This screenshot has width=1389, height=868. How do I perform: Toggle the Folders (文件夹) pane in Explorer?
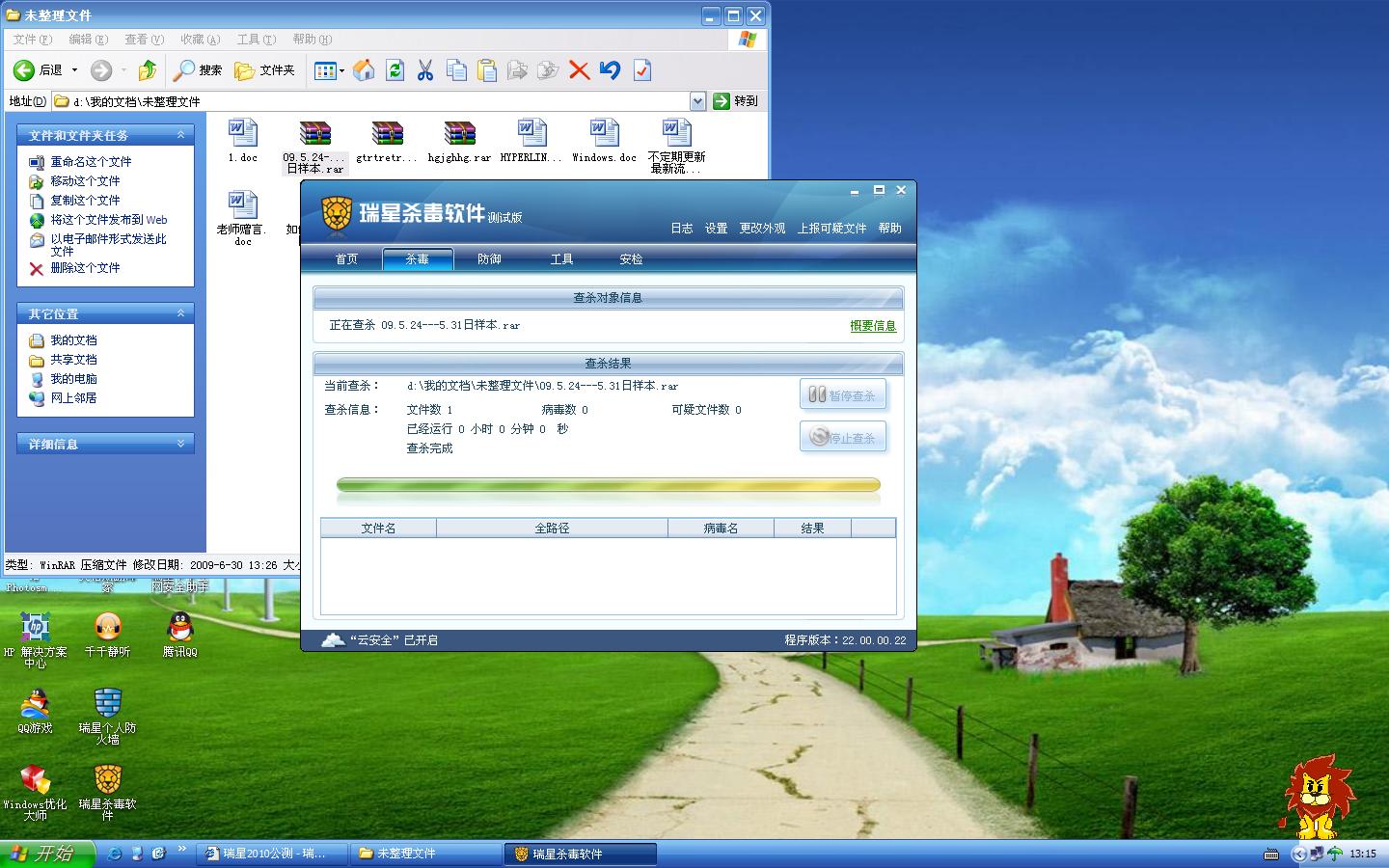pos(264,69)
